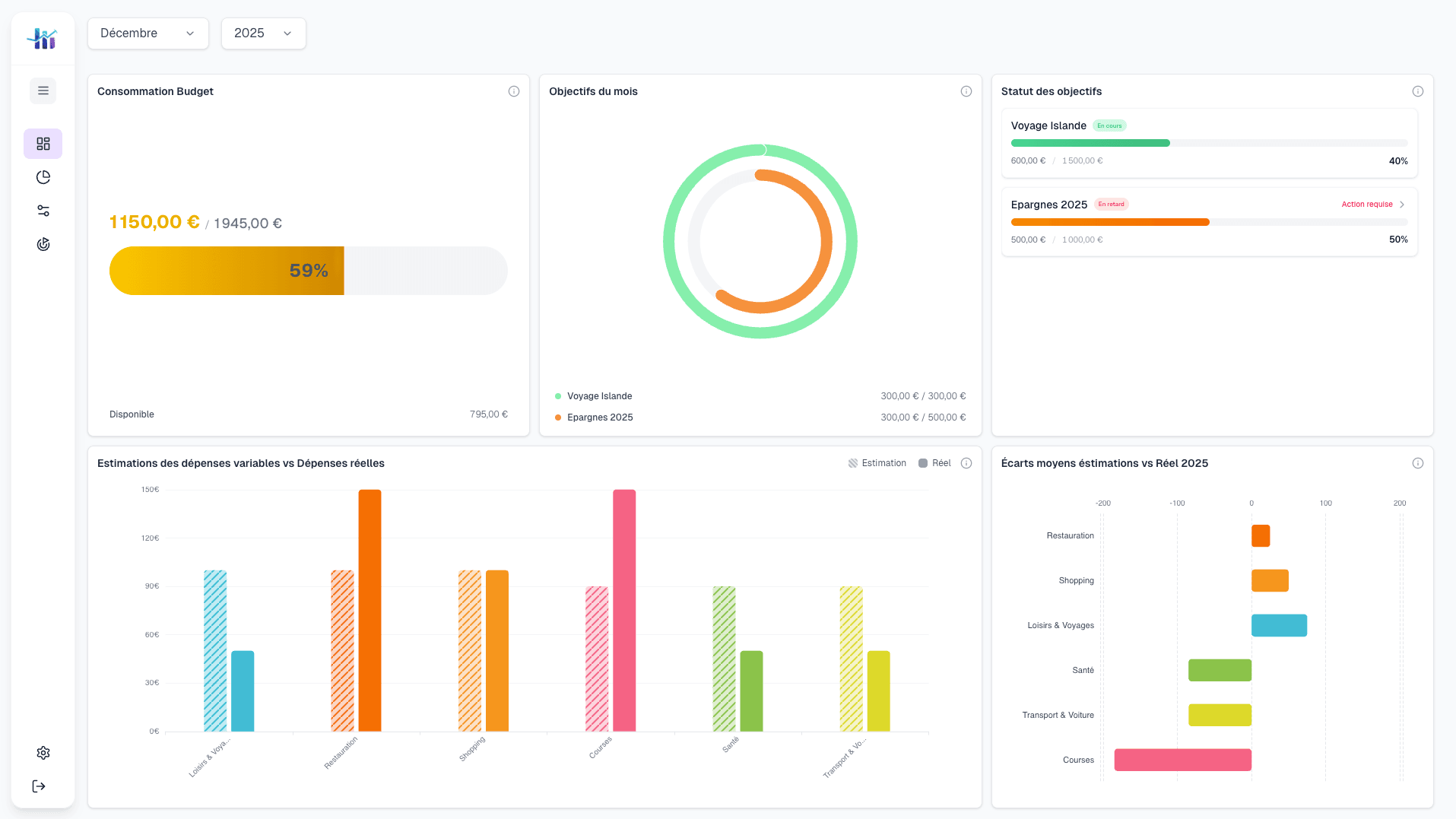Screen dimensions: 1456x819
Task: Open the Décembre month dropdown
Action: pyautogui.click(x=148, y=33)
